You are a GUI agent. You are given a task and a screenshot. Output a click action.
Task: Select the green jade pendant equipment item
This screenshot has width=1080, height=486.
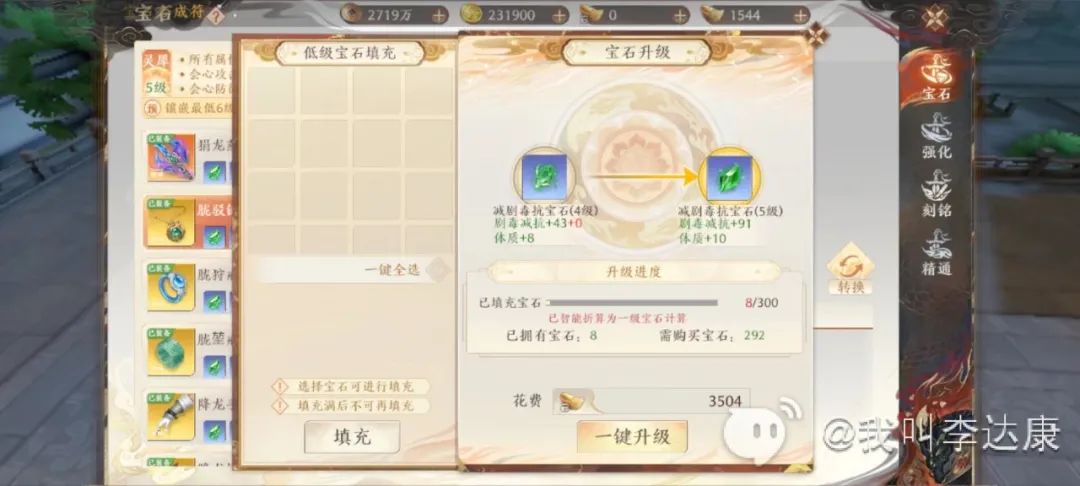(x=171, y=352)
